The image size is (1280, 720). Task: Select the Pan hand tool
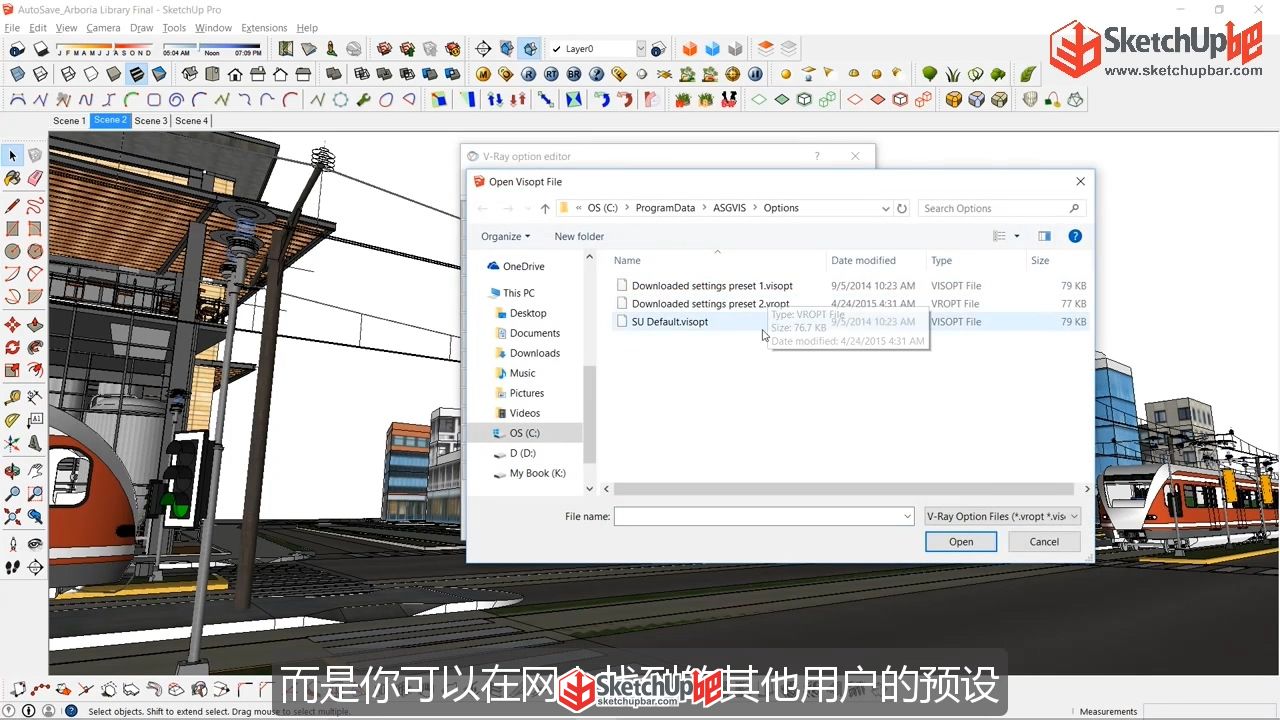click(35, 471)
